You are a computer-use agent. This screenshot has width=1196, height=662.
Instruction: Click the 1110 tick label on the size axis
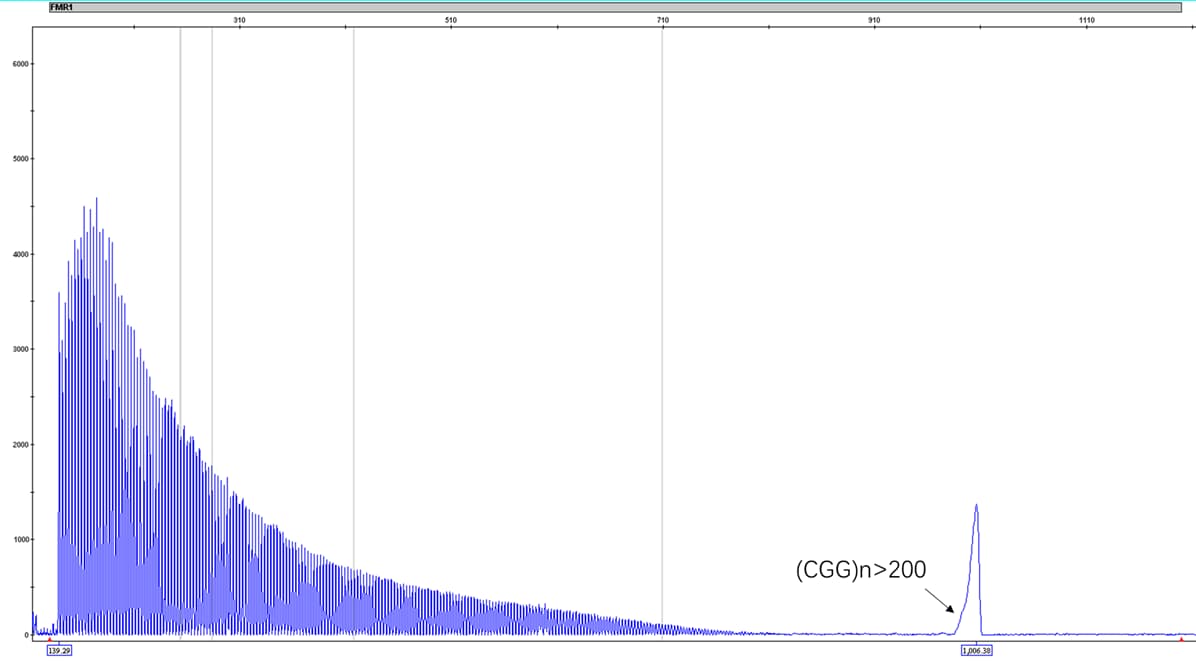(1087, 20)
